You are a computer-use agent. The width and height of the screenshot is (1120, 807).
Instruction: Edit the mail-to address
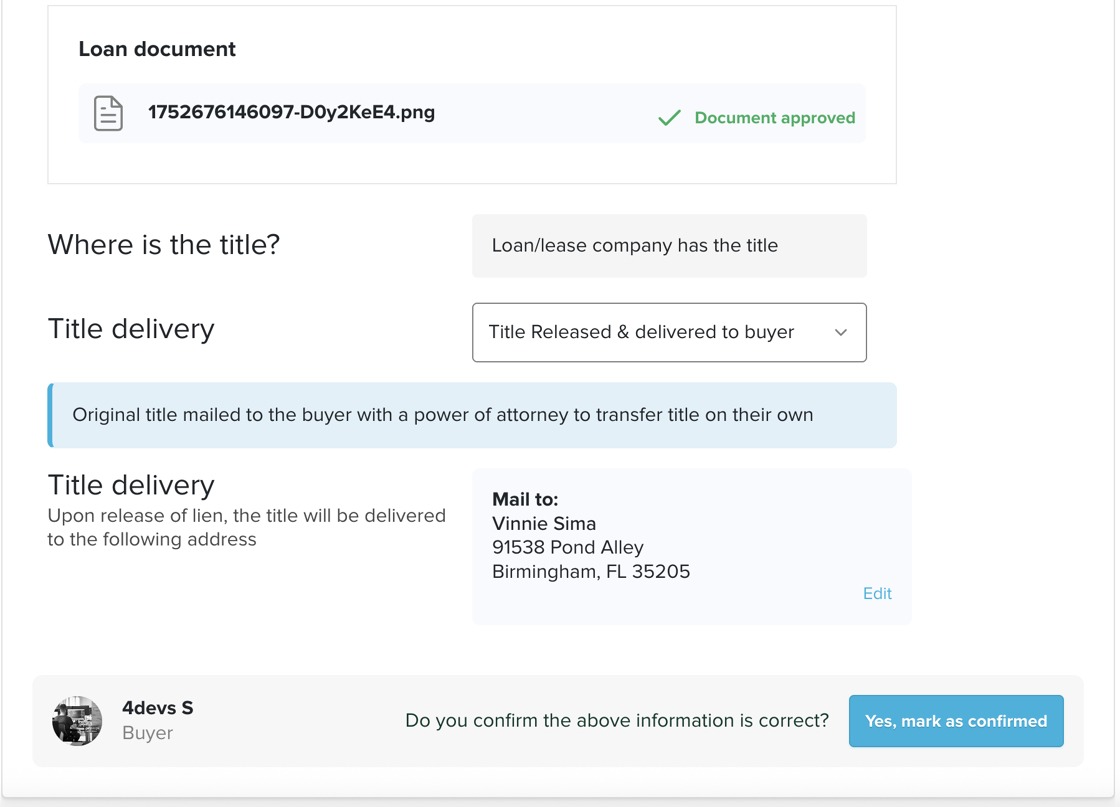(x=876, y=594)
